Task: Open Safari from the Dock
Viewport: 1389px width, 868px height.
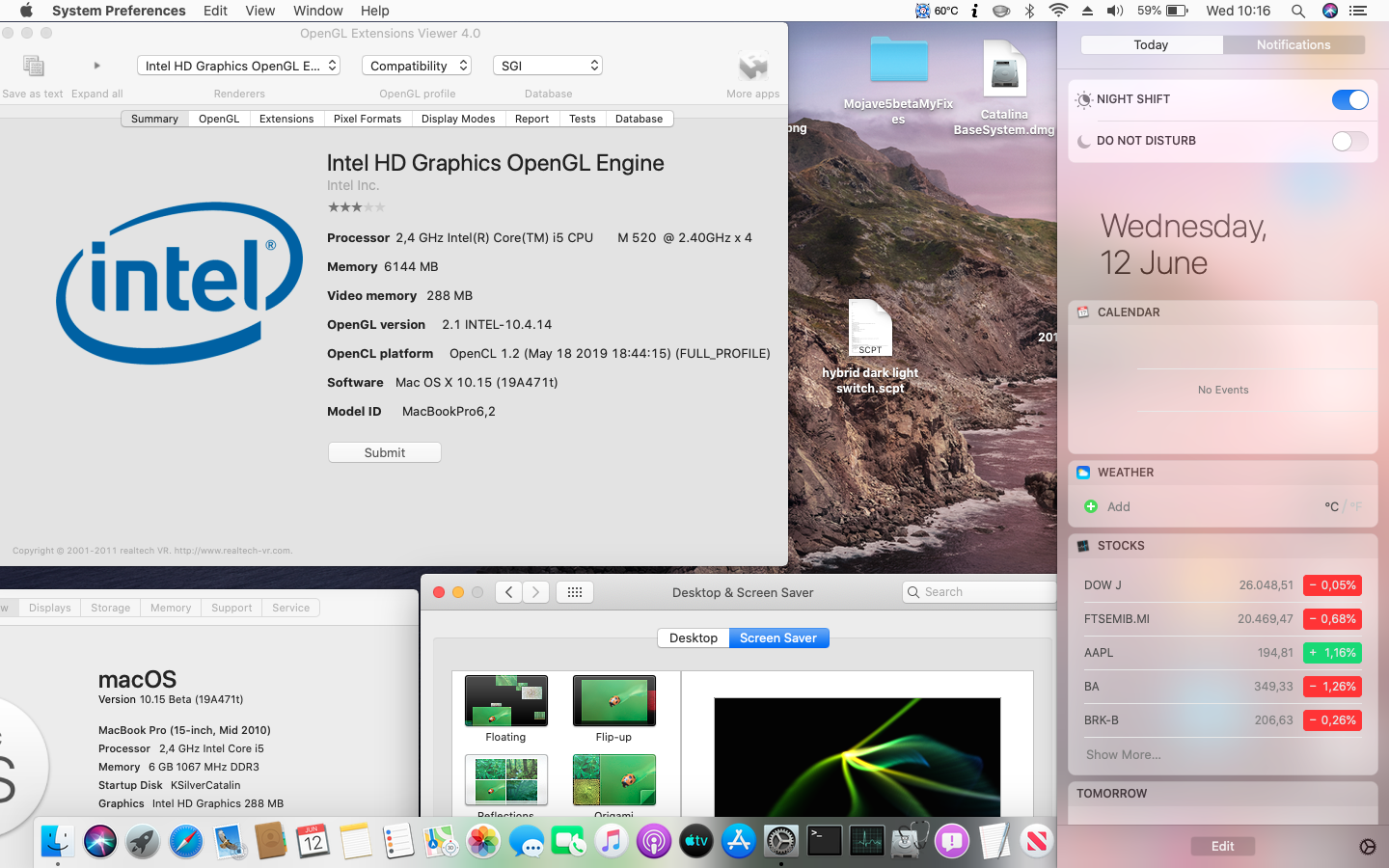Action: 186,841
